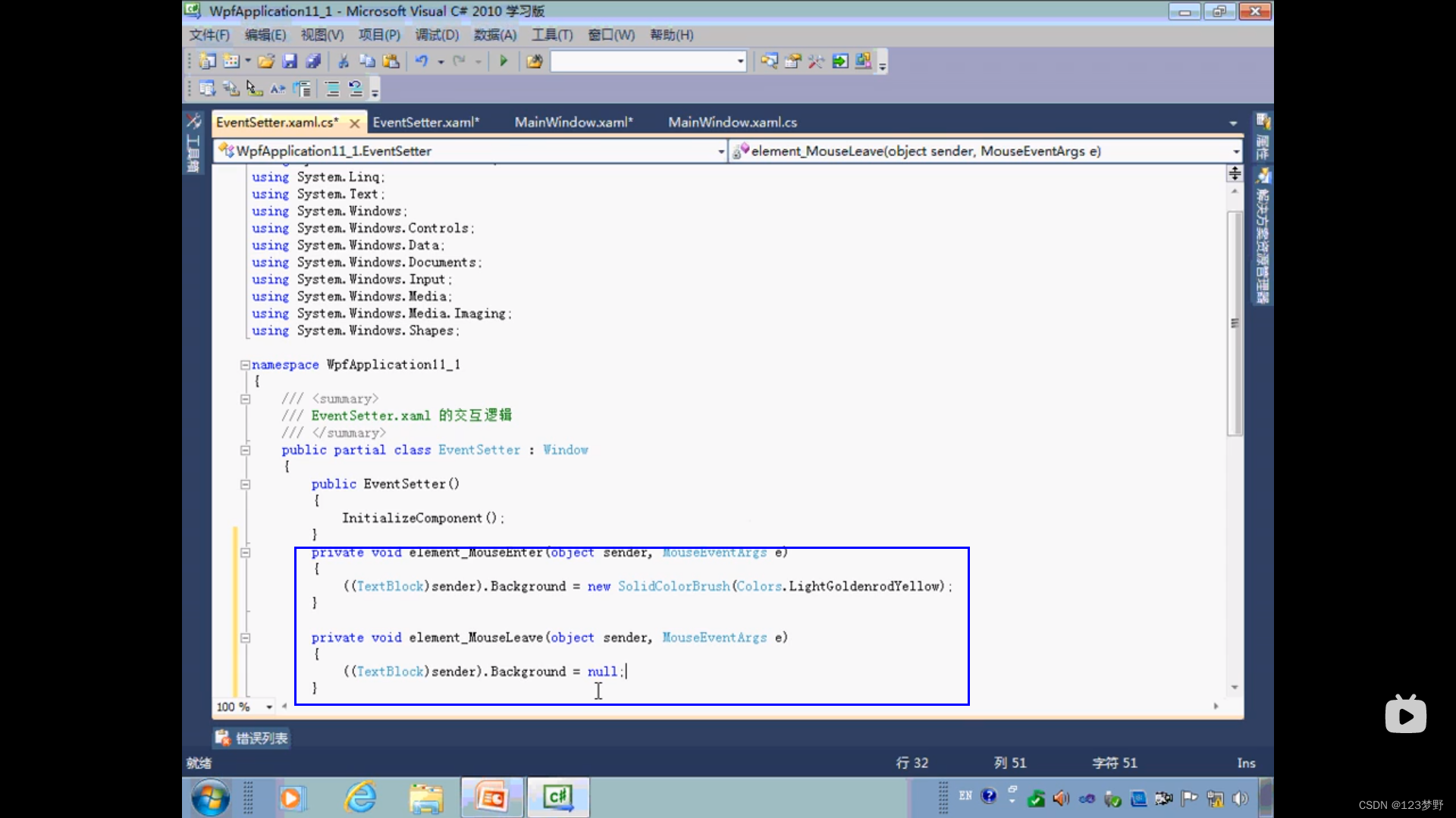
Task: Click the Copy toolbar icon
Action: (367, 61)
